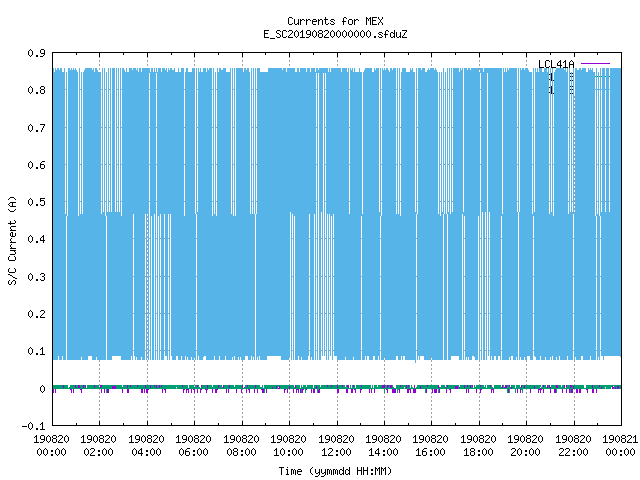This screenshot has height=480, width=640.
Task: Click the chart title "Currents for MEX"
Action: pos(335,21)
